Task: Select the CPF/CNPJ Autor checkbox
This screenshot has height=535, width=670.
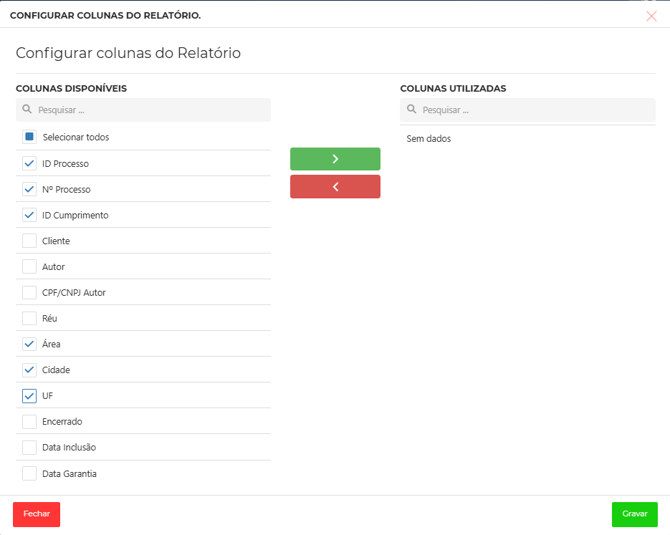Action: pos(30,293)
